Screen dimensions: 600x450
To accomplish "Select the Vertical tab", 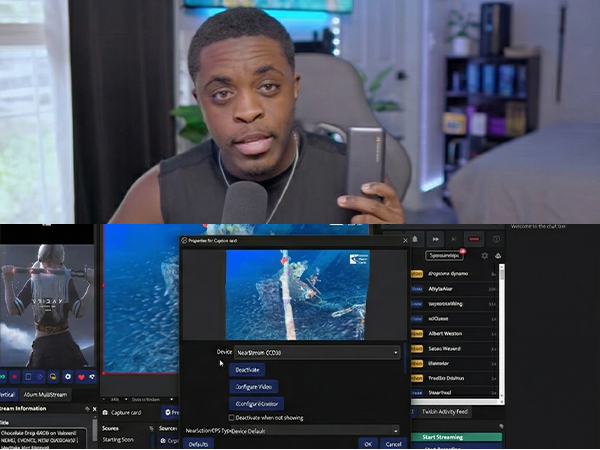I will point(8,394).
